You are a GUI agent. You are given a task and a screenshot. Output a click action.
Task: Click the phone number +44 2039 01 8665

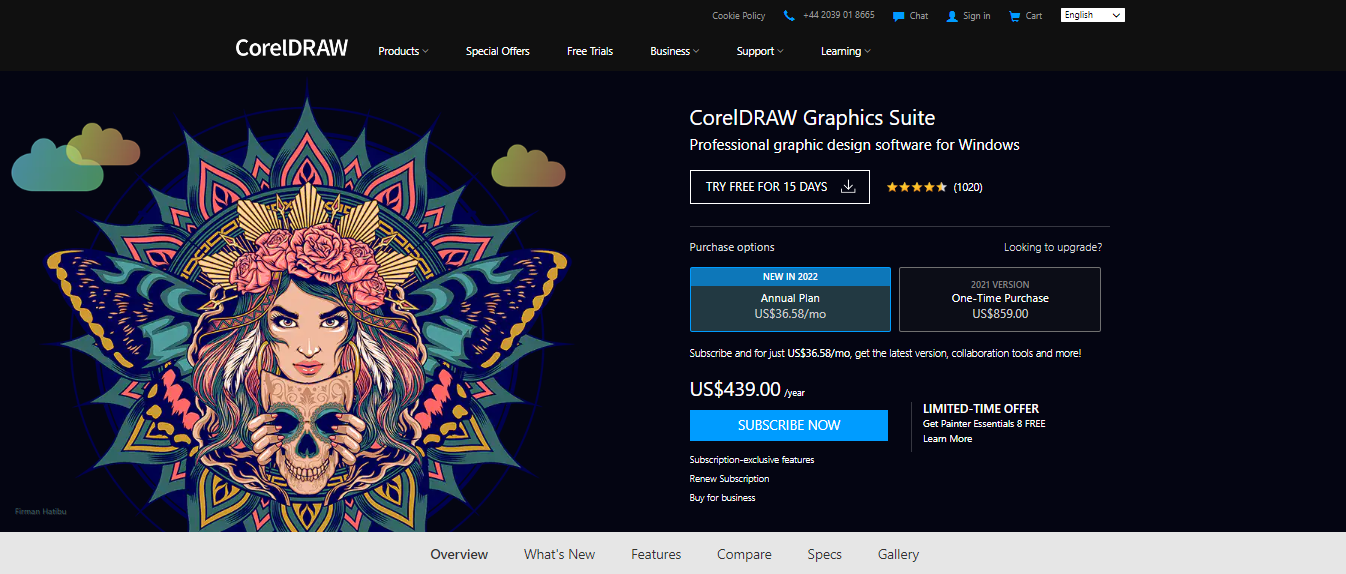[x=839, y=16]
